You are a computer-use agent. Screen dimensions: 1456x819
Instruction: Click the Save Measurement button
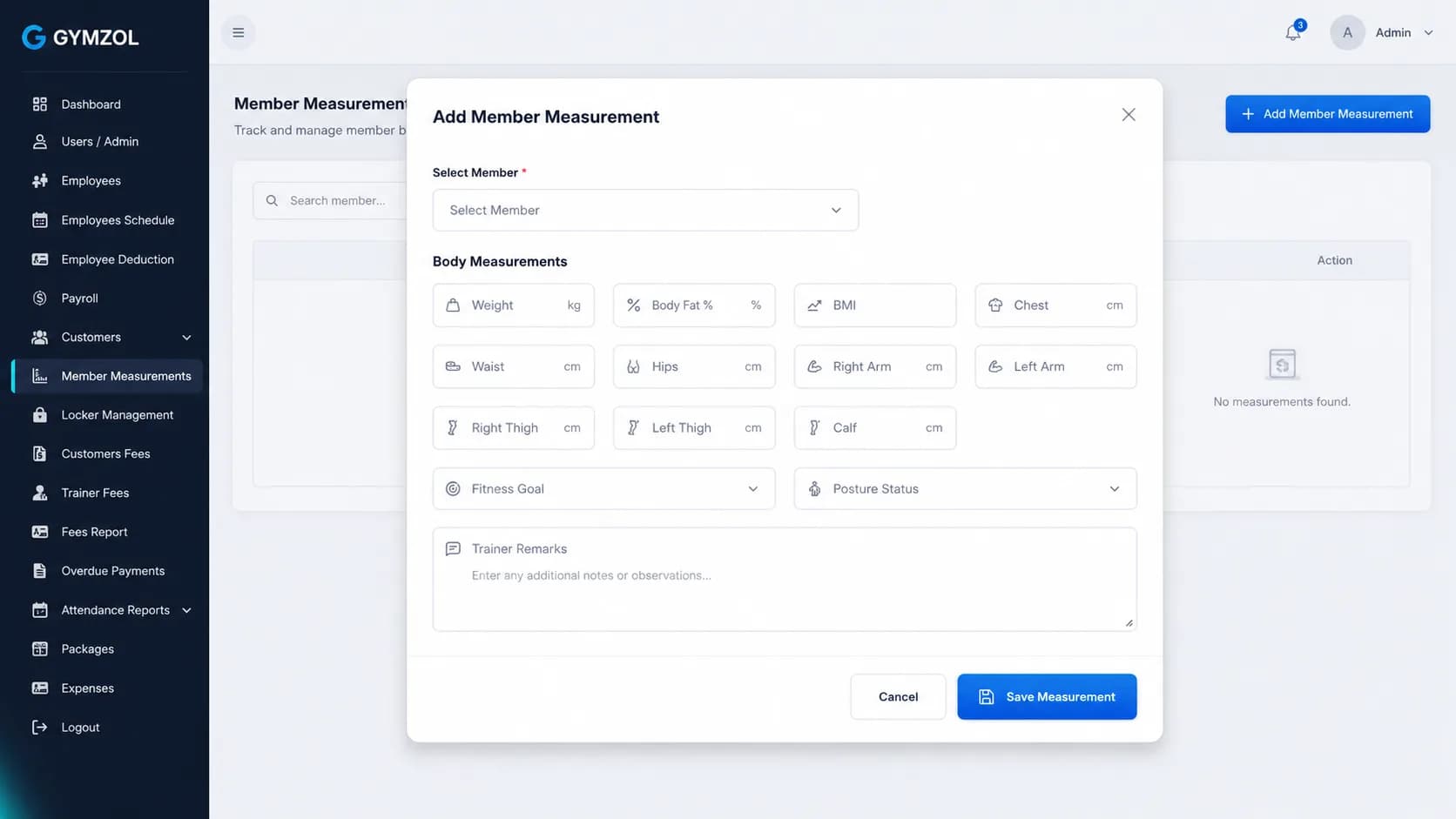coord(1047,697)
